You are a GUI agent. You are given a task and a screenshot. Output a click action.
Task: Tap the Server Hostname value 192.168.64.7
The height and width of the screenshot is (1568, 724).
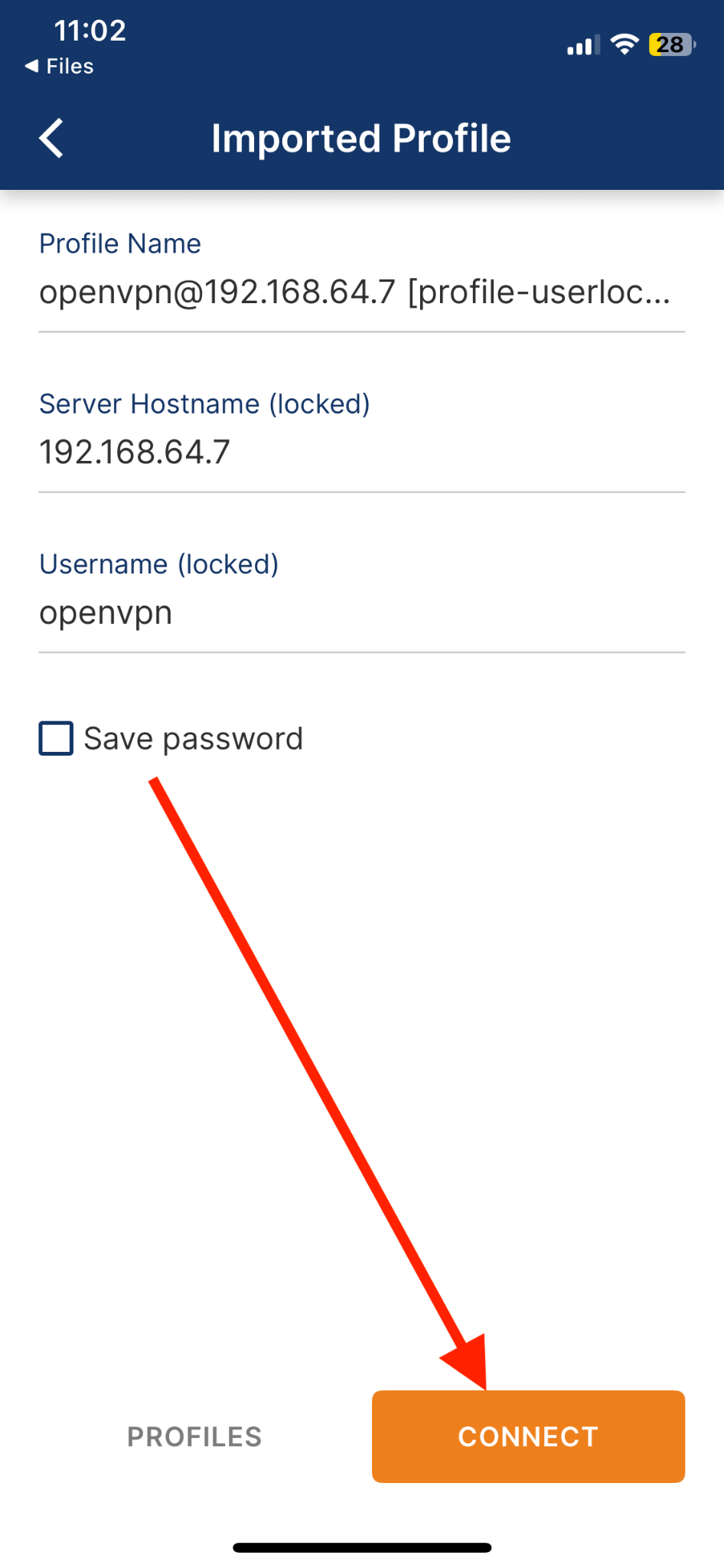click(x=135, y=452)
